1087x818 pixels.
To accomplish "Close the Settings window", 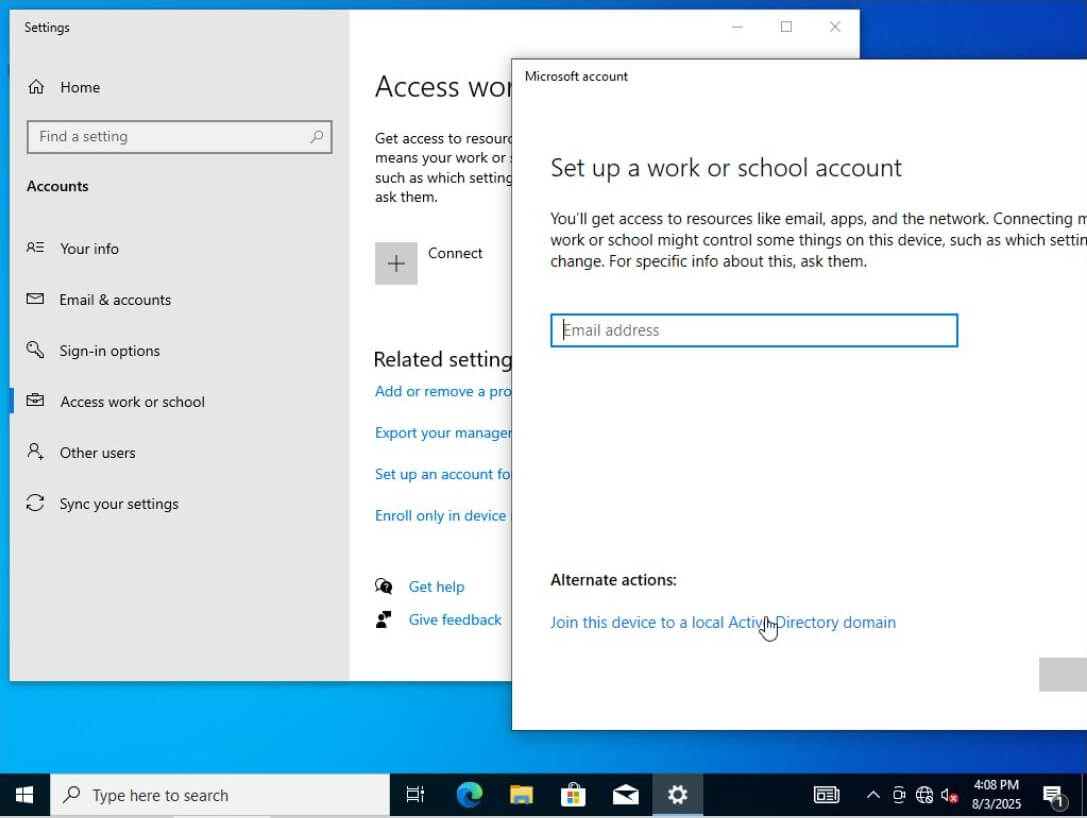I will pyautogui.click(x=835, y=27).
